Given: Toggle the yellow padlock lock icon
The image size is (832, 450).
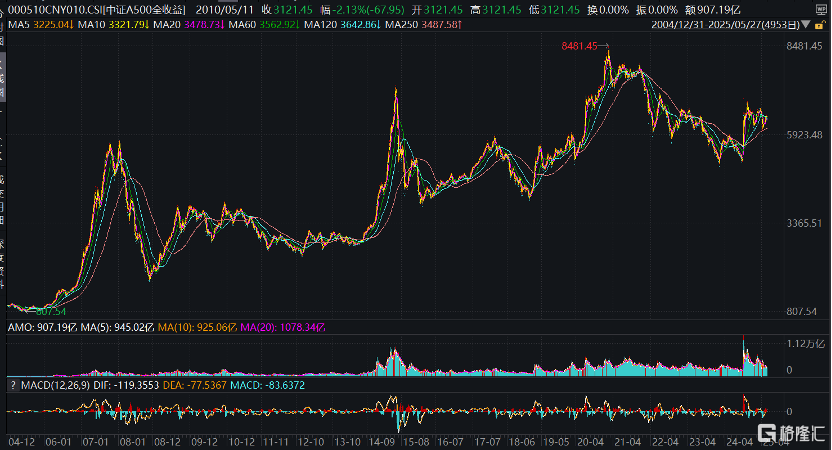Looking at the screenshot, I should [821, 25].
